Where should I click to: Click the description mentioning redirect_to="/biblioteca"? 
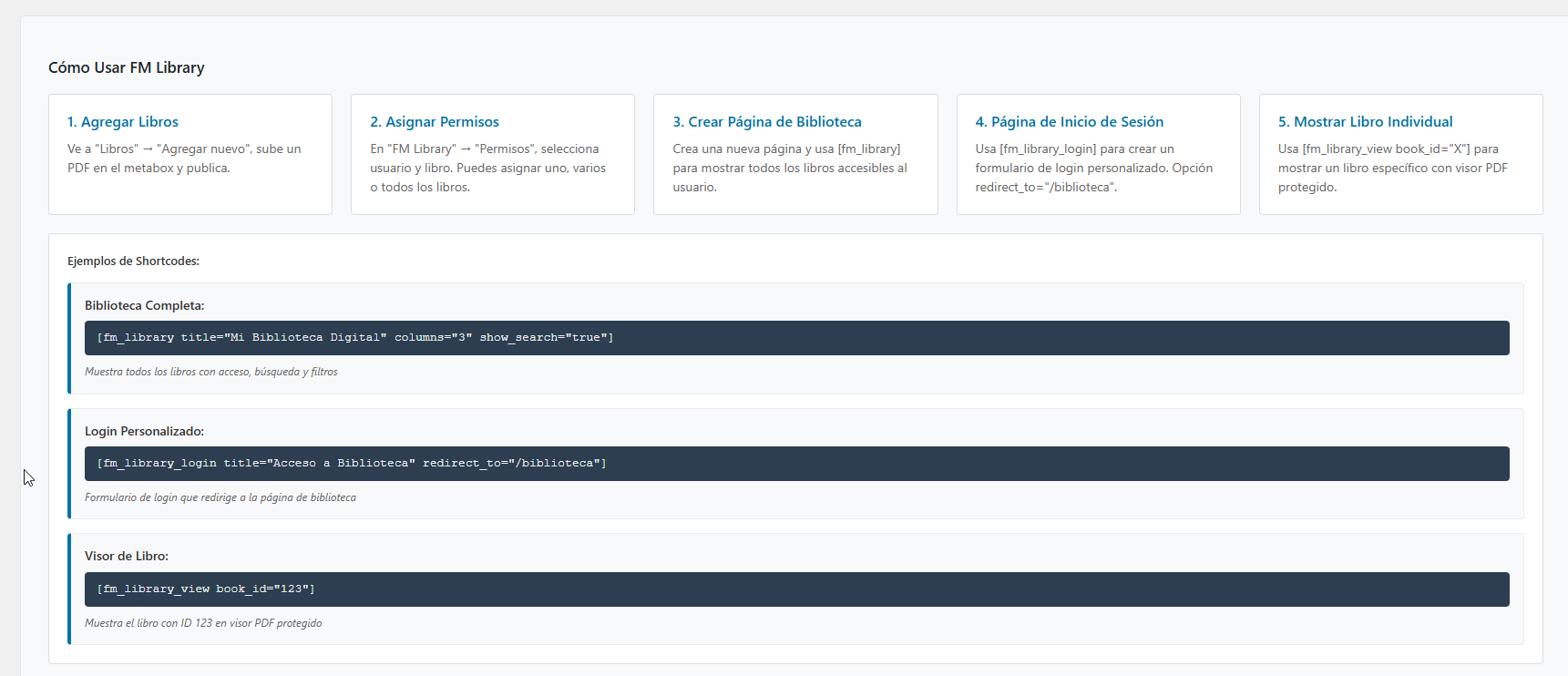tap(1093, 168)
